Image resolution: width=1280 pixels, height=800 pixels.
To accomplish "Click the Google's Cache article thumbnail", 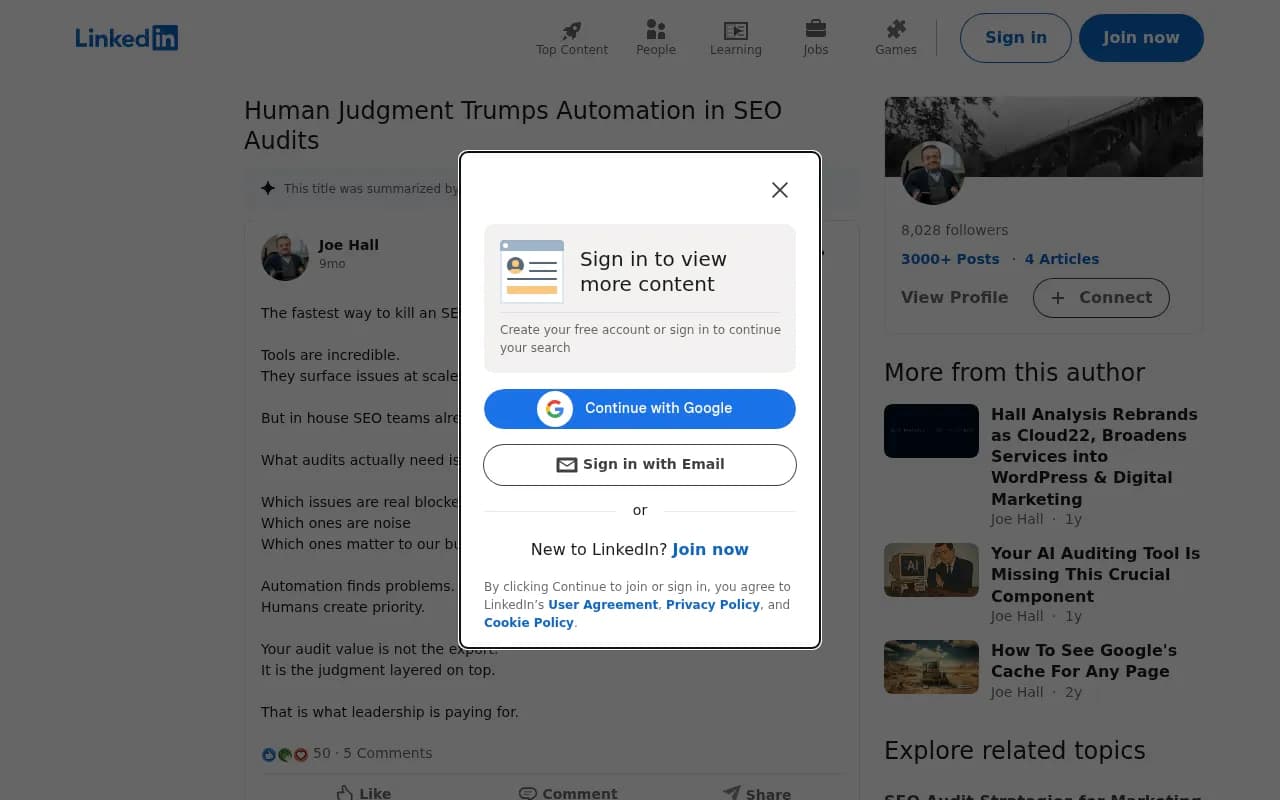I will (x=931, y=667).
